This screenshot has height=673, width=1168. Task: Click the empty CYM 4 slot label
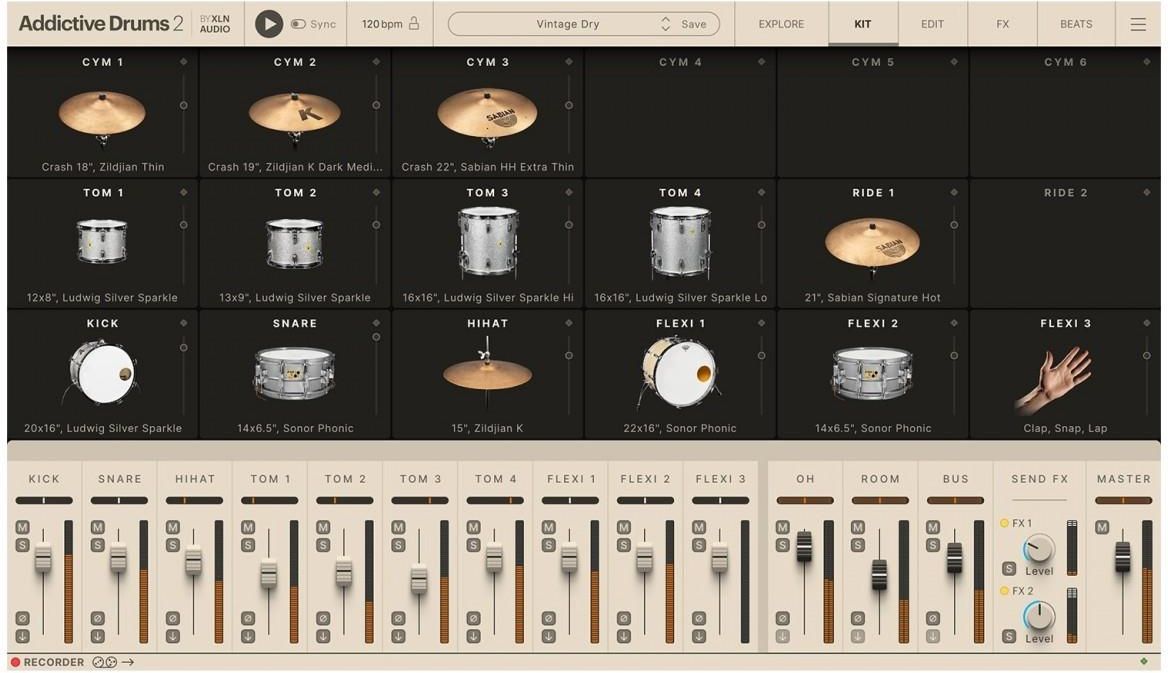[x=680, y=62]
